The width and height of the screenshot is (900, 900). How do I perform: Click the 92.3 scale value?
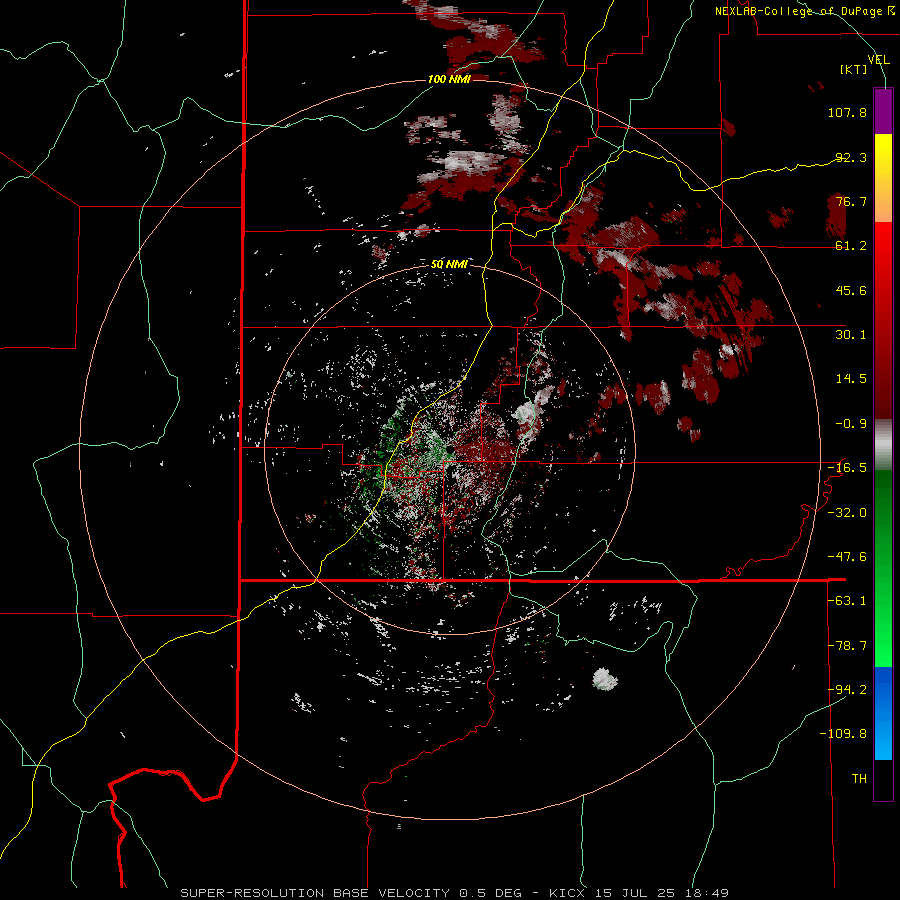click(x=851, y=157)
